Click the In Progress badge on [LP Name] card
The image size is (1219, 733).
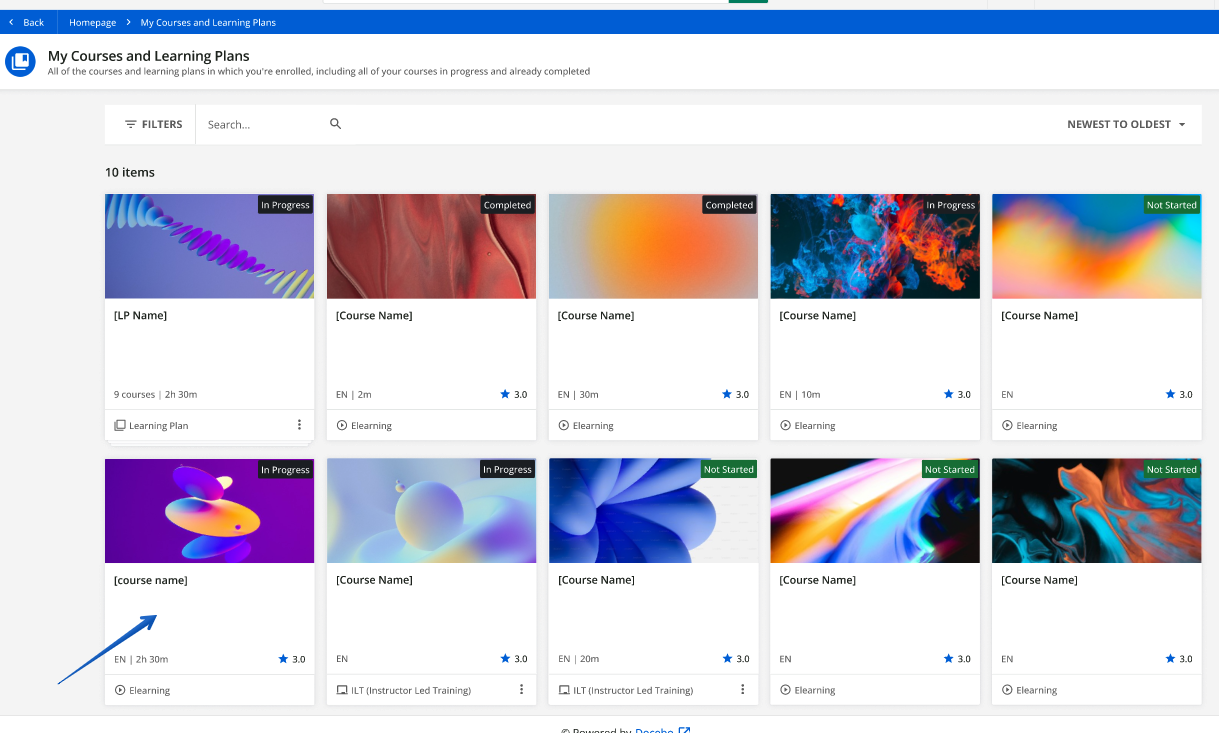point(286,205)
